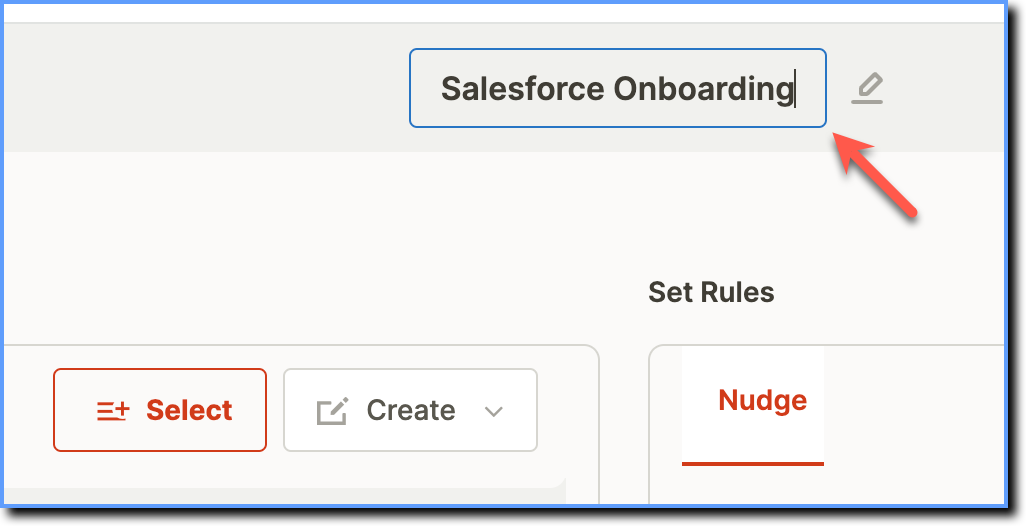
Task: Click the gray header bar left of title
Action: 203,88
